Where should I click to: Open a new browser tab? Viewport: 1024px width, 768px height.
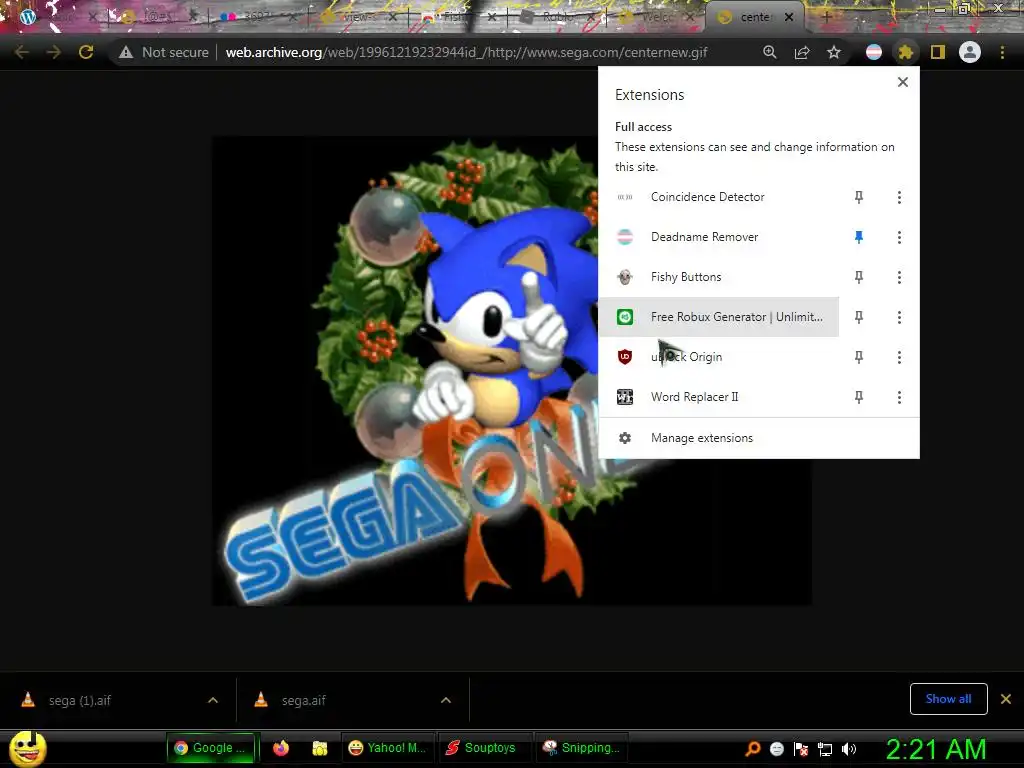pyautogui.click(x=826, y=17)
